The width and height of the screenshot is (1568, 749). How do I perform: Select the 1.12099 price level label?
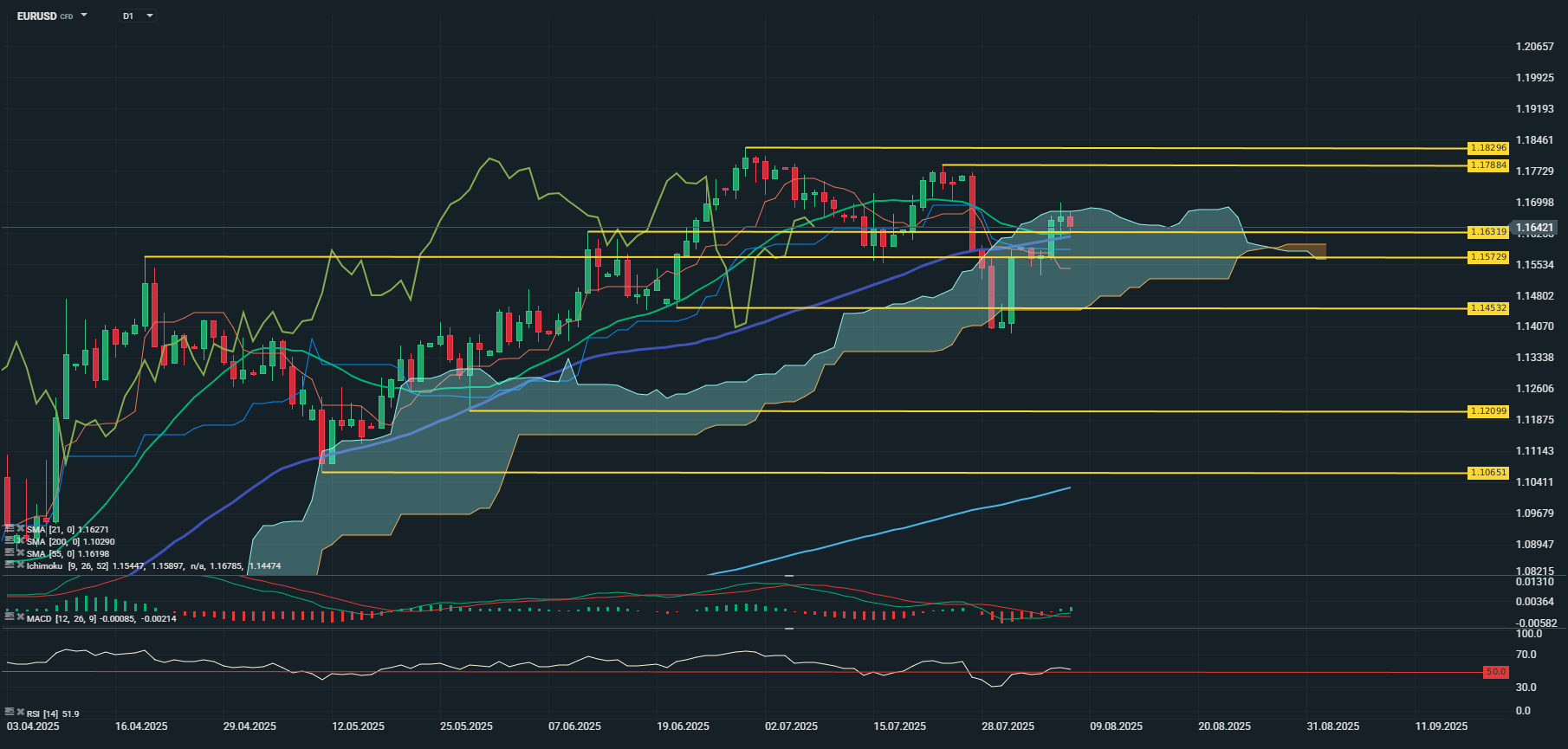[1488, 411]
